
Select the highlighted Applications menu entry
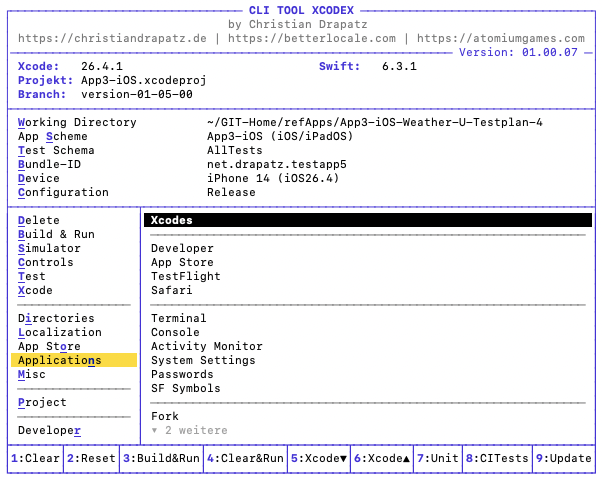(74, 360)
